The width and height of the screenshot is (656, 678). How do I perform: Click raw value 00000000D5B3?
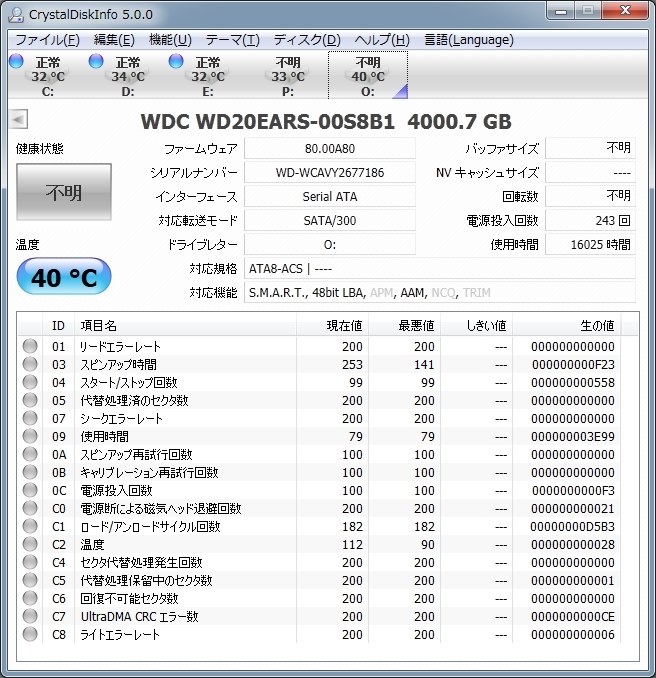click(573, 527)
